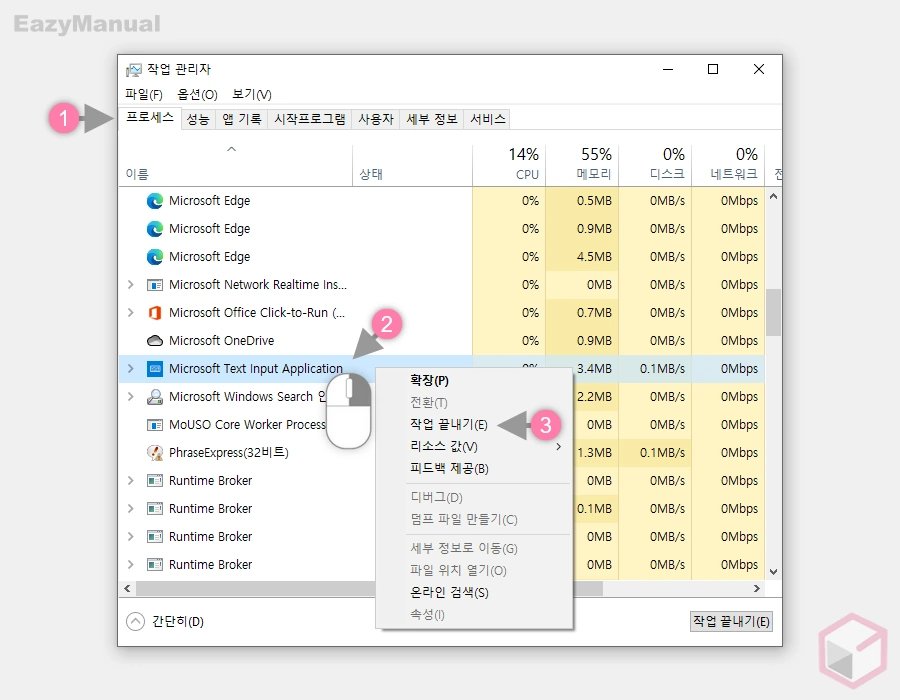Image resolution: width=900 pixels, height=700 pixels.
Task: Select the PhraseExpress(32비트) process icon
Action: click(154, 452)
